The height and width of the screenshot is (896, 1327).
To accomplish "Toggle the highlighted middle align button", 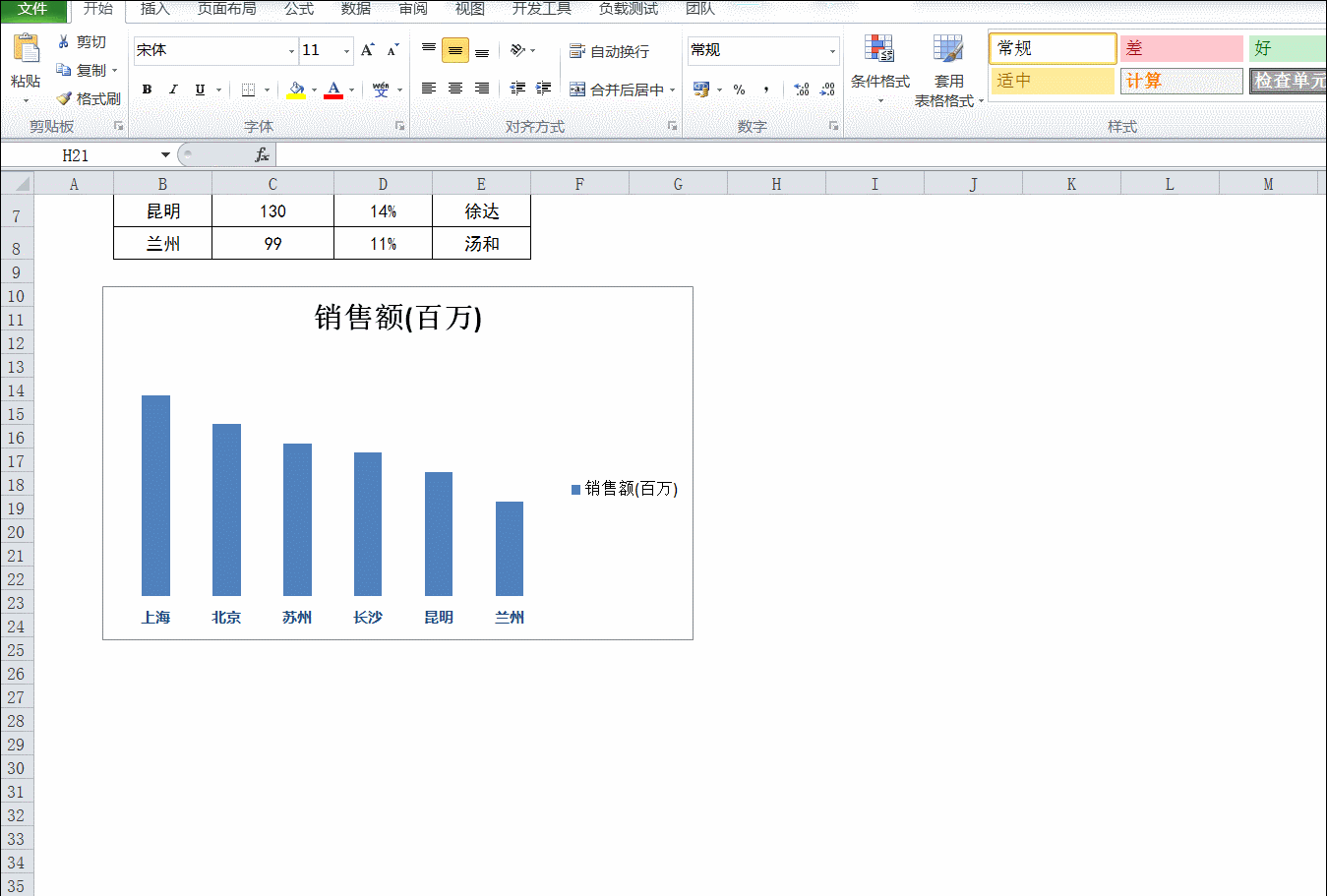I will click(455, 50).
